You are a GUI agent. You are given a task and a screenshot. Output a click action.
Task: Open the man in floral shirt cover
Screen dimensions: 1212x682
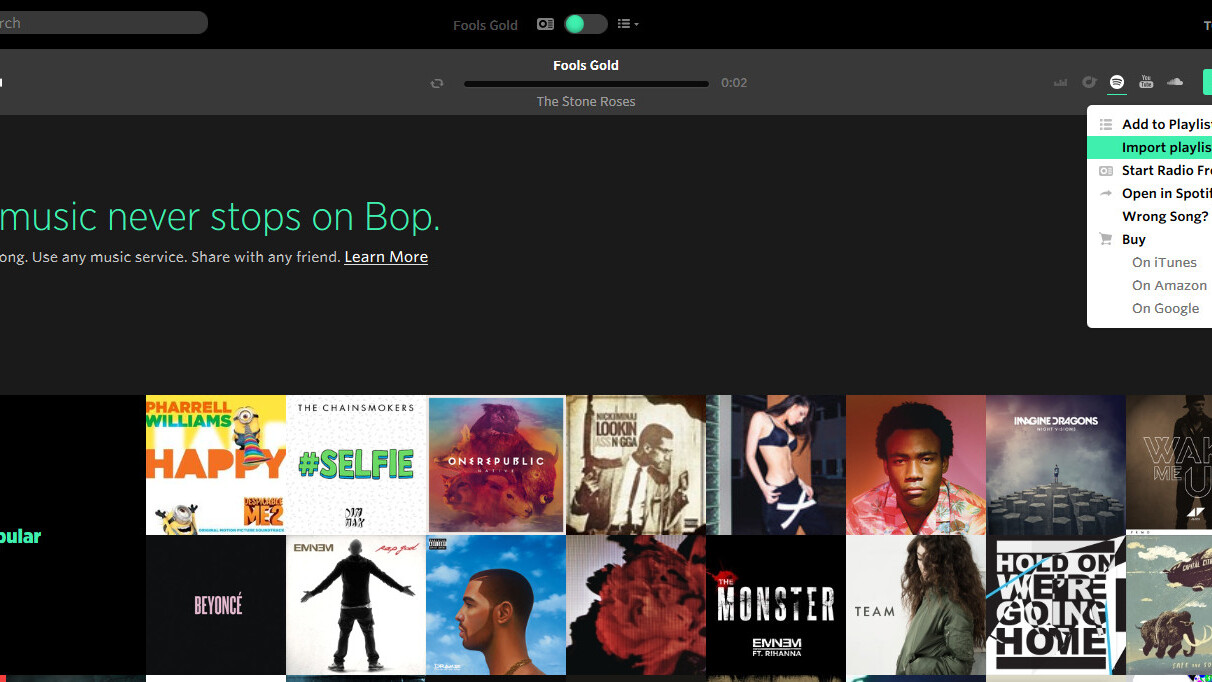916,465
